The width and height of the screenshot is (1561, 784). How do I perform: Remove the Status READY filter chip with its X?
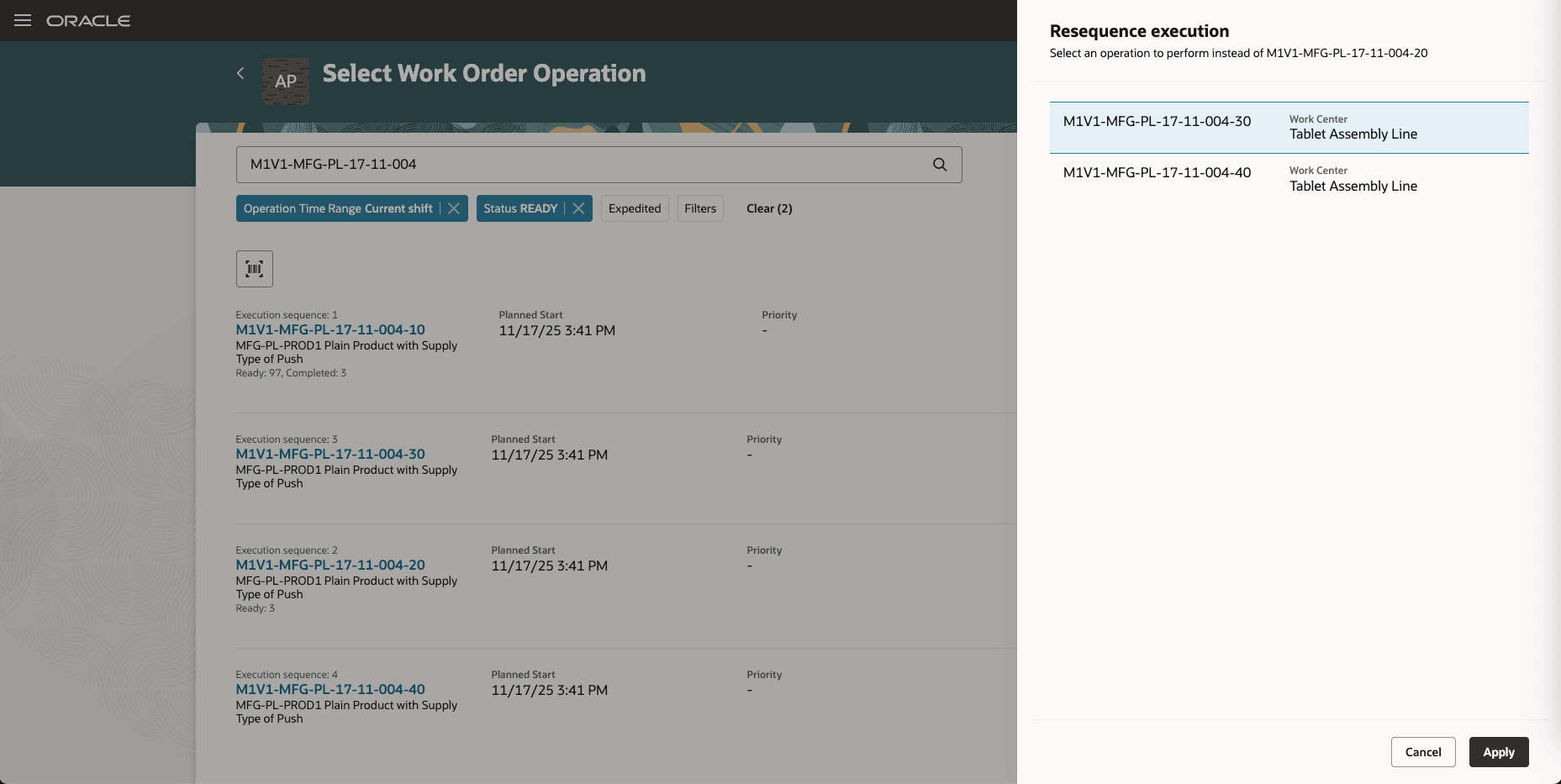577,208
